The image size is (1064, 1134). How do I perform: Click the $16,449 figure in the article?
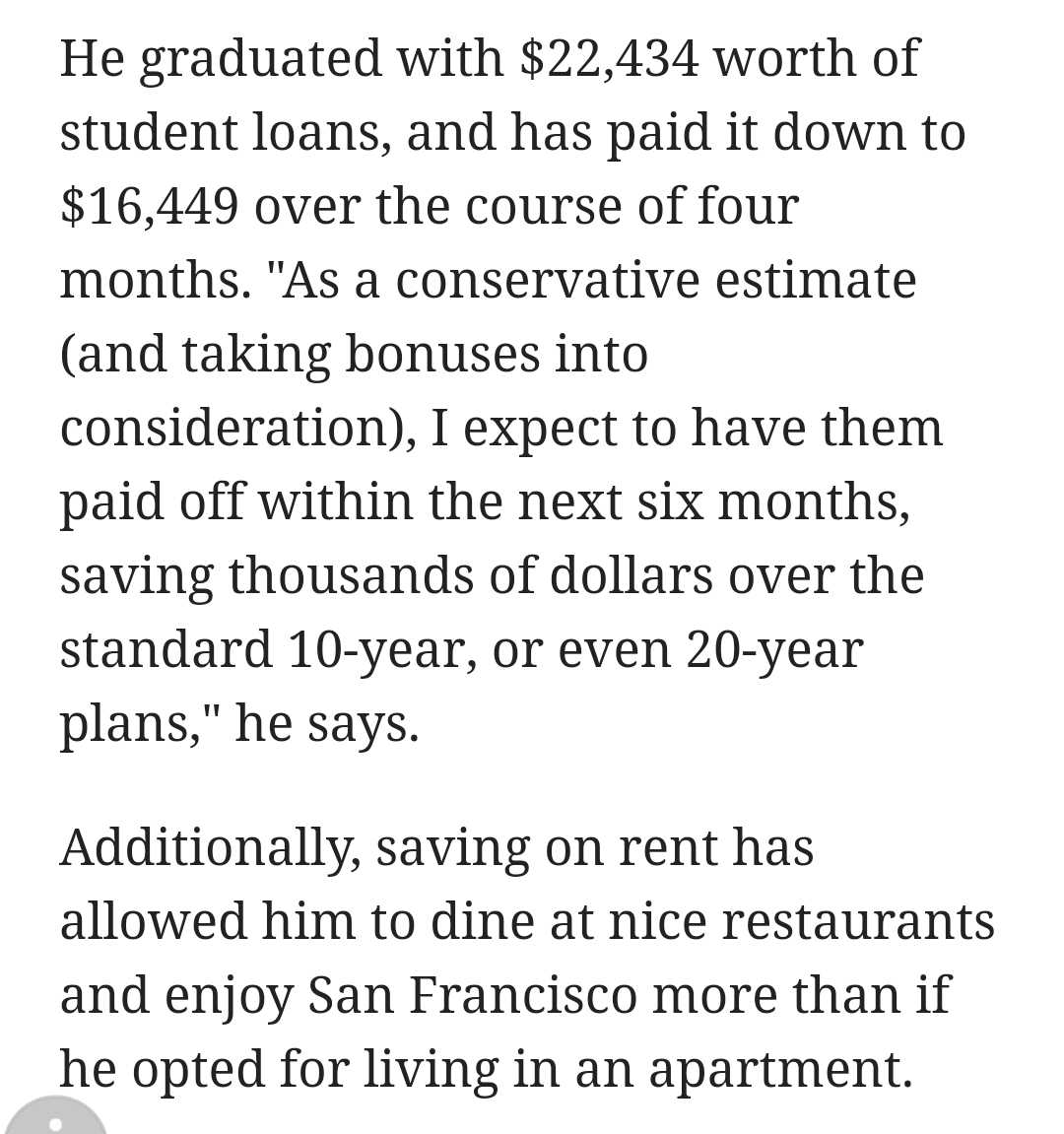pyautogui.click(x=149, y=207)
